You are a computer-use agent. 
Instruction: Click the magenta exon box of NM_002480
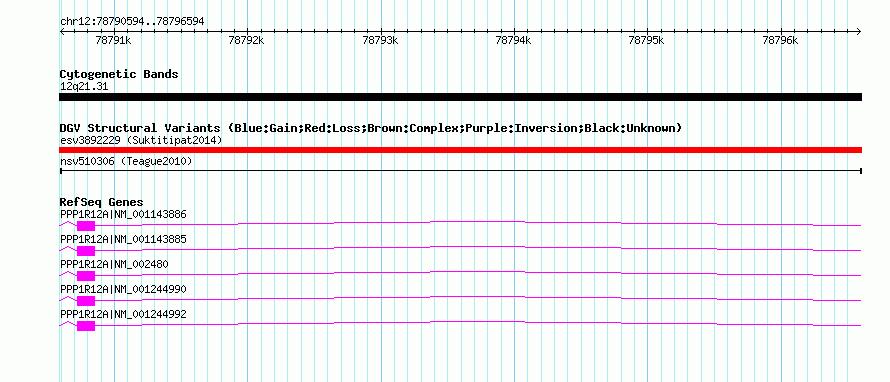click(86, 276)
